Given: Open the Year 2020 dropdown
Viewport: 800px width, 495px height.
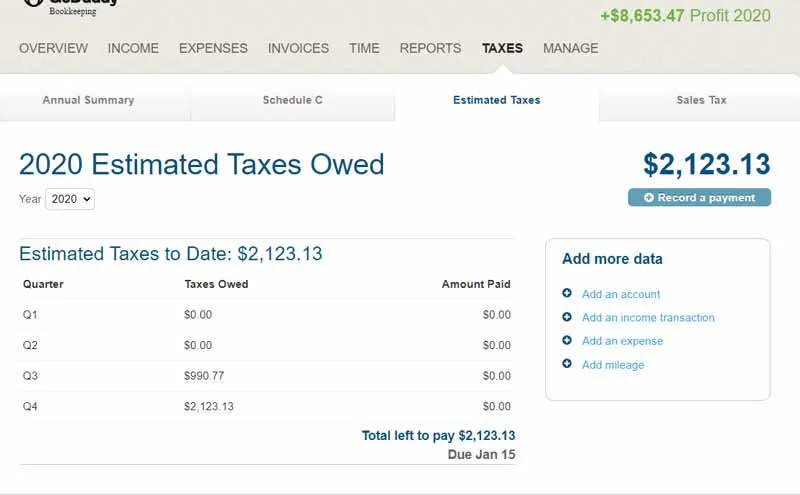Looking at the screenshot, I should point(70,199).
